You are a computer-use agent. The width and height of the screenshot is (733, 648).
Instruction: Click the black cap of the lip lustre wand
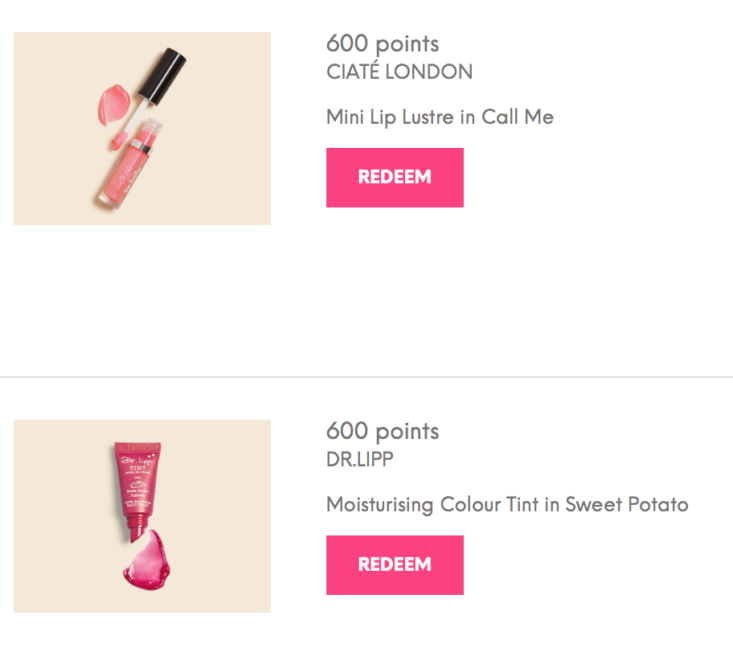pyautogui.click(x=162, y=76)
